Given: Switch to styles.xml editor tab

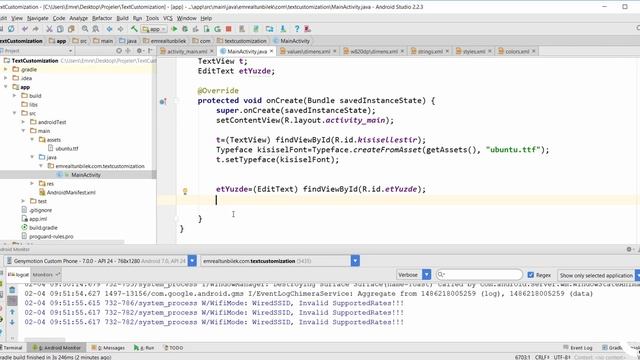Looking at the screenshot, I should 473,51.
